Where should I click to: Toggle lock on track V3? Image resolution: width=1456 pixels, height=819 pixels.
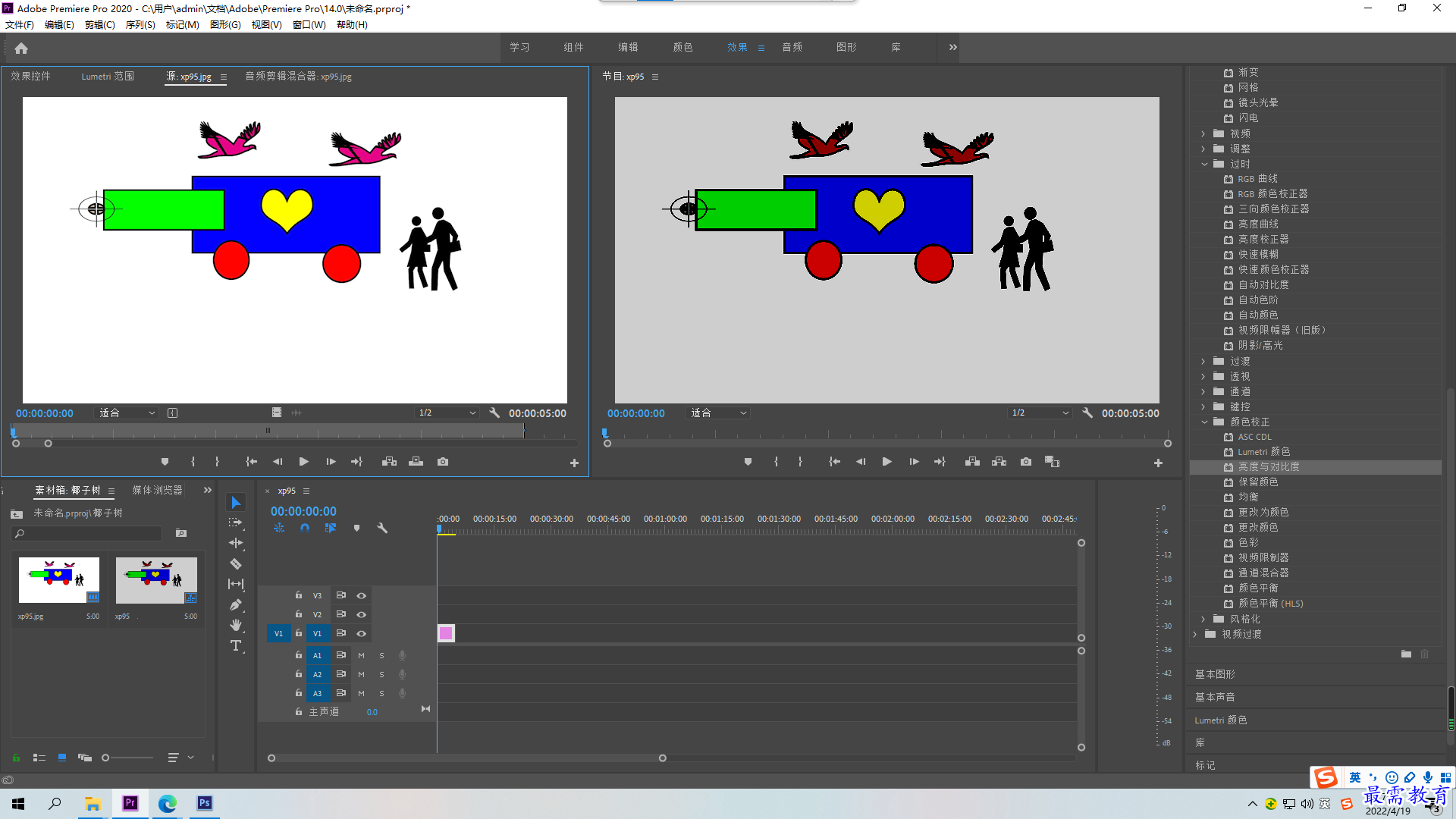(299, 595)
